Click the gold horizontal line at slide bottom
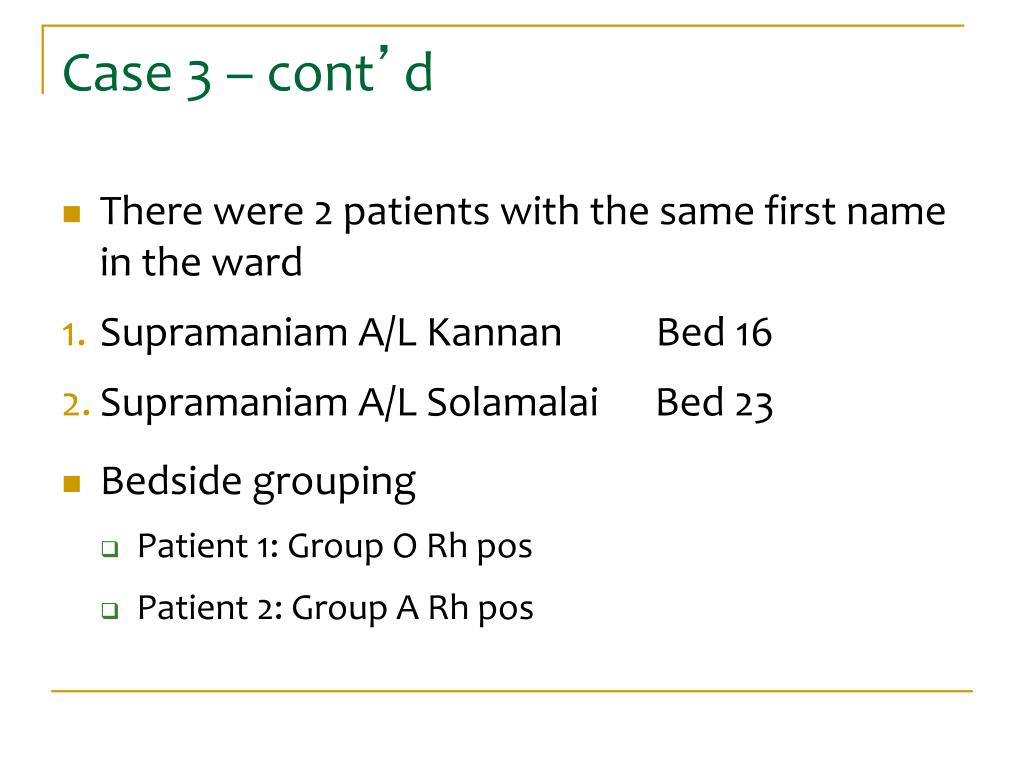 point(512,690)
